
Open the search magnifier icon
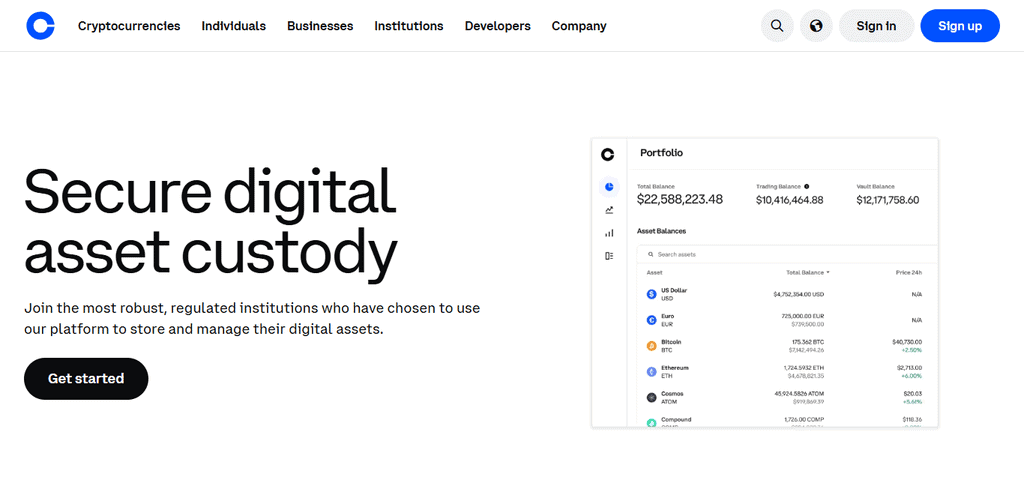click(777, 26)
